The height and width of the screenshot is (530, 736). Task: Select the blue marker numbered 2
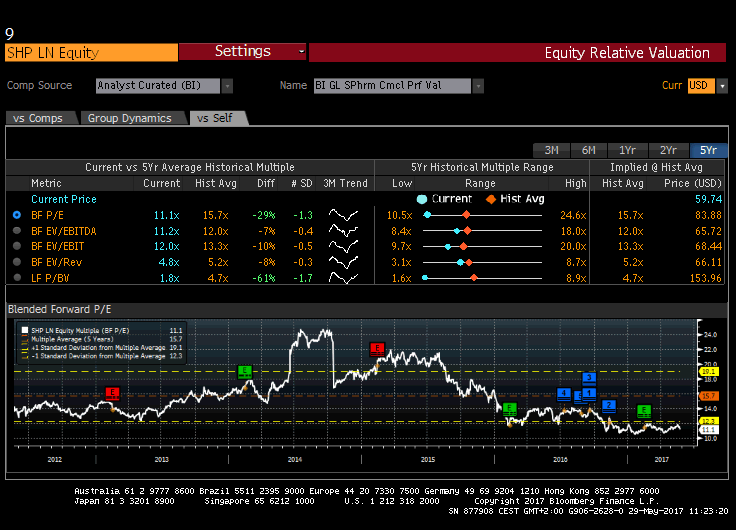point(609,406)
